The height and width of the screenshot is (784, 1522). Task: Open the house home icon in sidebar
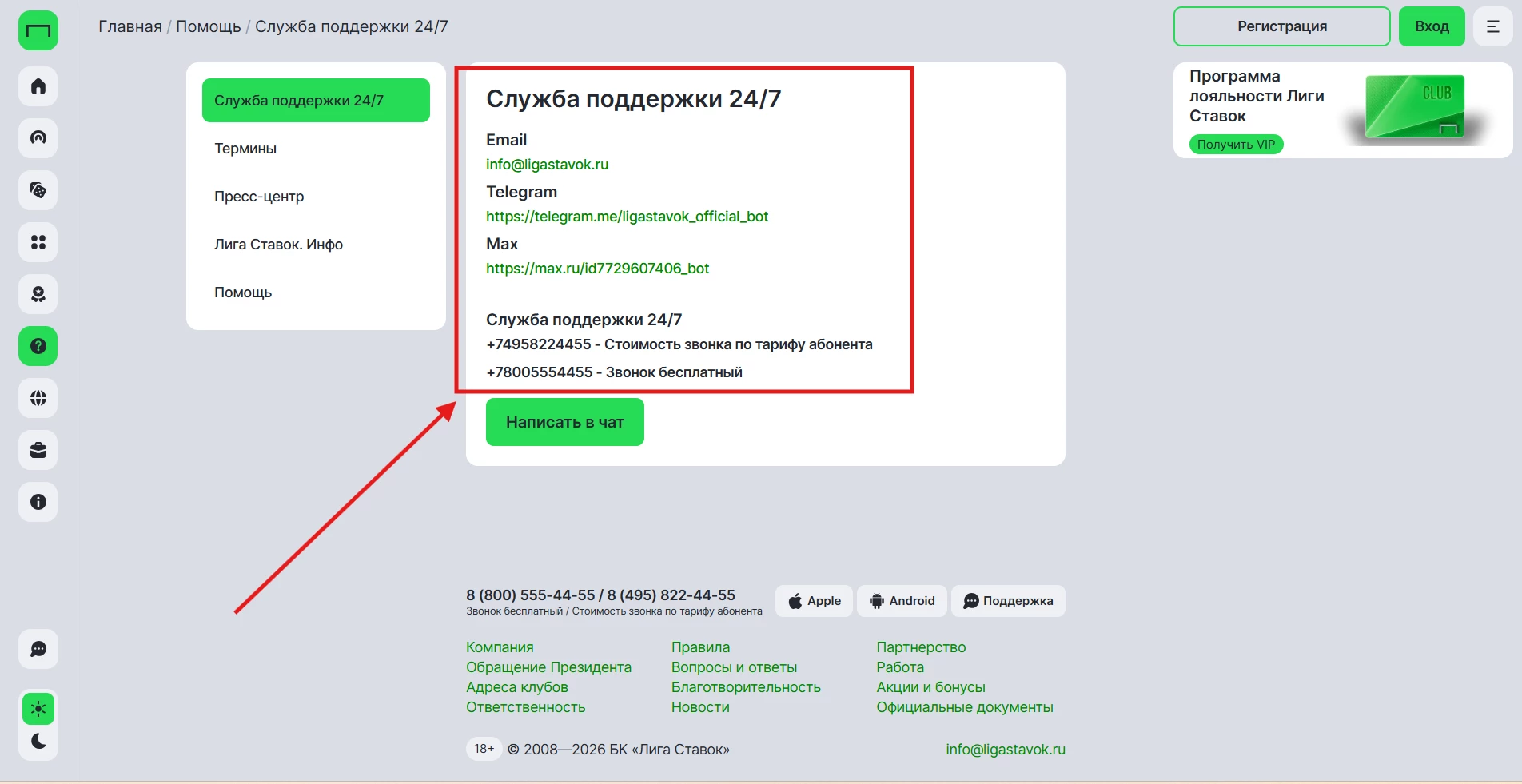[x=38, y=86]
